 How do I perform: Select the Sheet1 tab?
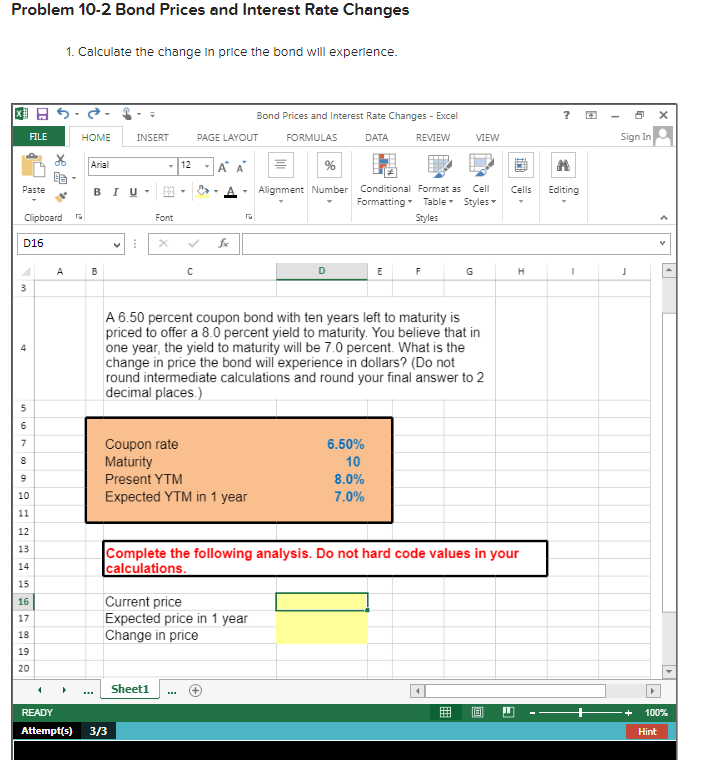coord(130,689)
